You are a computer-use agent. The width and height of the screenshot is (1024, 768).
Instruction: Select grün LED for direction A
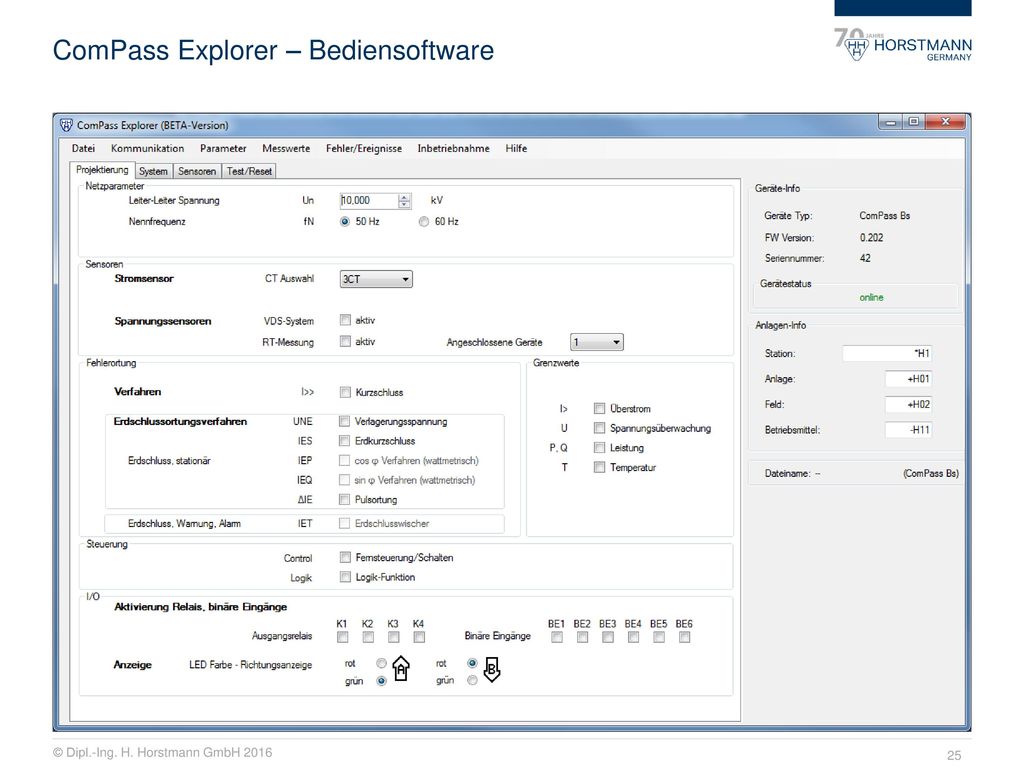coord(381,680)
